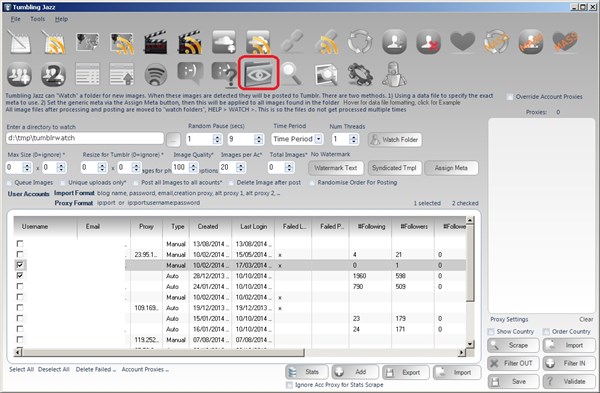The width and height of the screenshot is (600, 393).
Task: Adjust the Num Threads spinner arrows
Action: [x=354, y=139]
